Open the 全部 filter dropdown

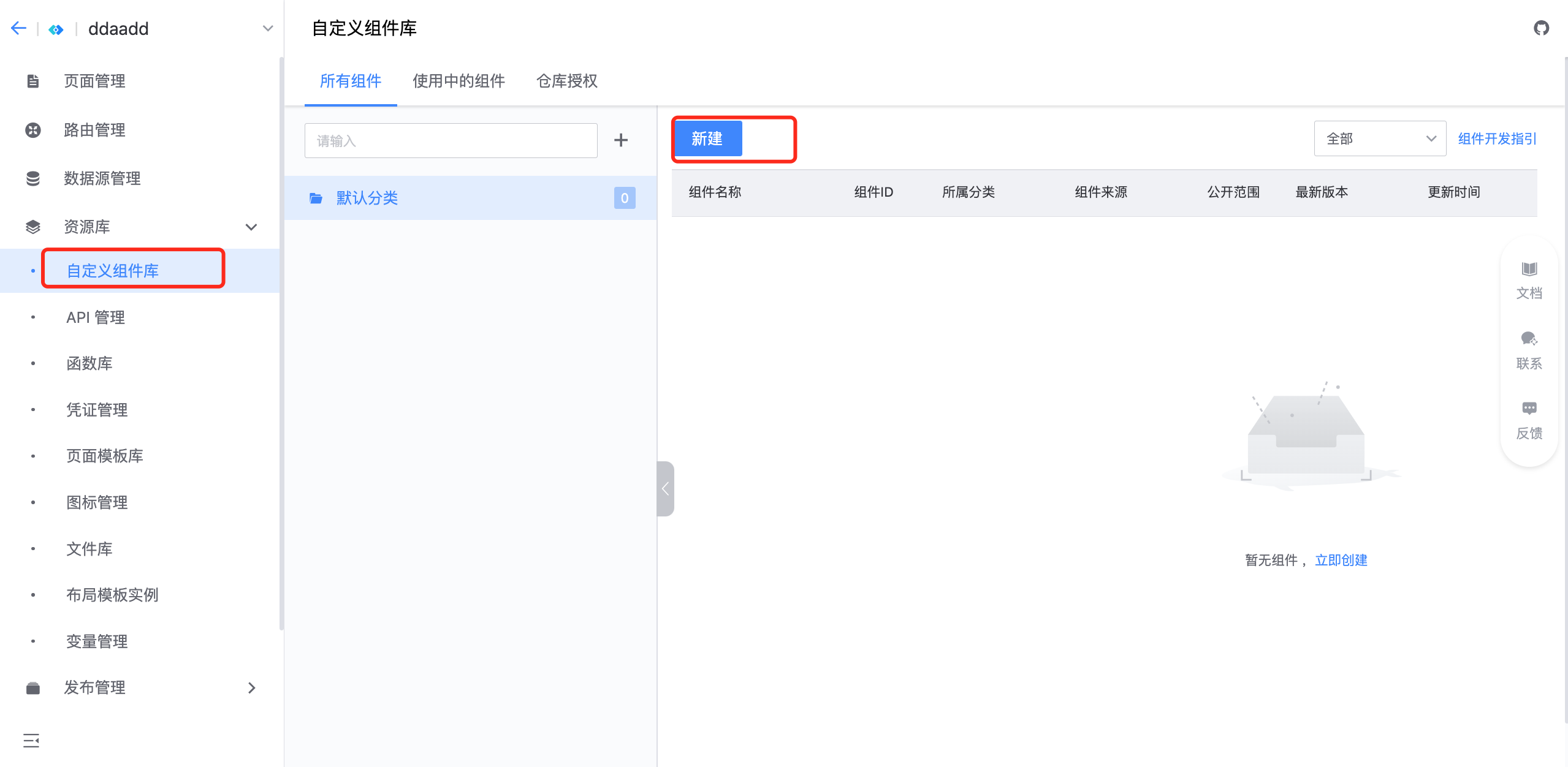point(1379,138)
